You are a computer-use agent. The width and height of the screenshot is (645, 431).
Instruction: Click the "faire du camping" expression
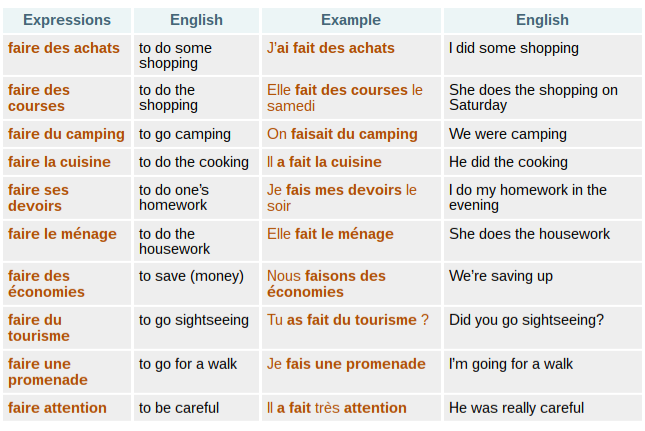[66, 134]
